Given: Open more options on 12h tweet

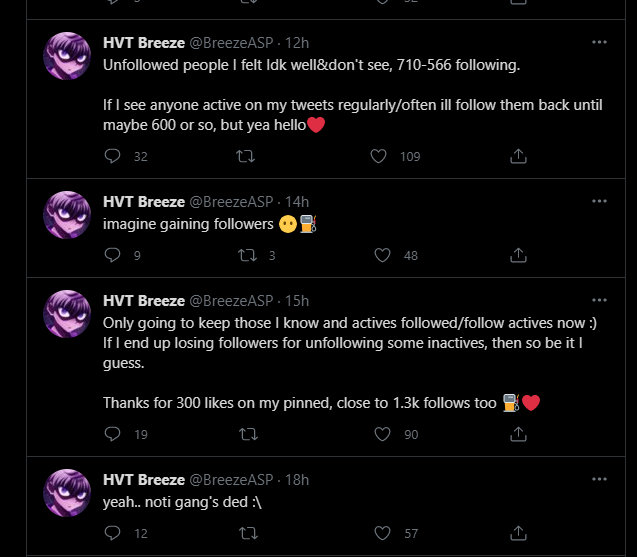Looking at the screenshot, I should (x=599, y=43).
